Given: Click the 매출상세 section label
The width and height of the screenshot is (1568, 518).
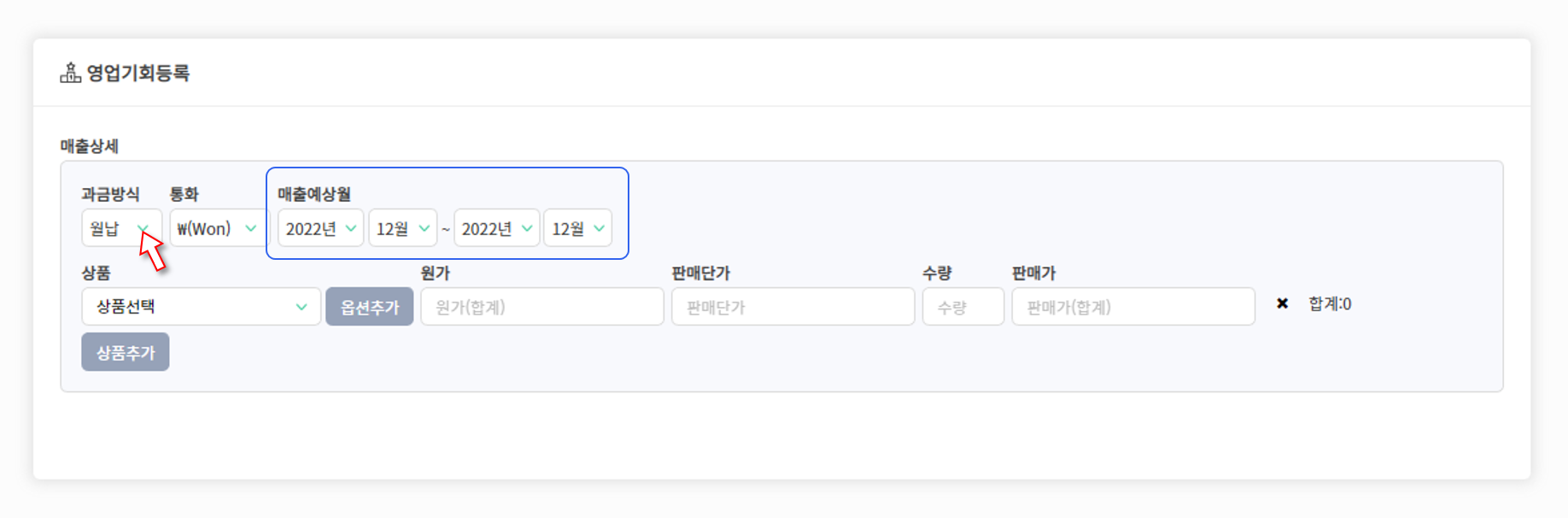Looking at the screenshot, I should coord(89,146).
